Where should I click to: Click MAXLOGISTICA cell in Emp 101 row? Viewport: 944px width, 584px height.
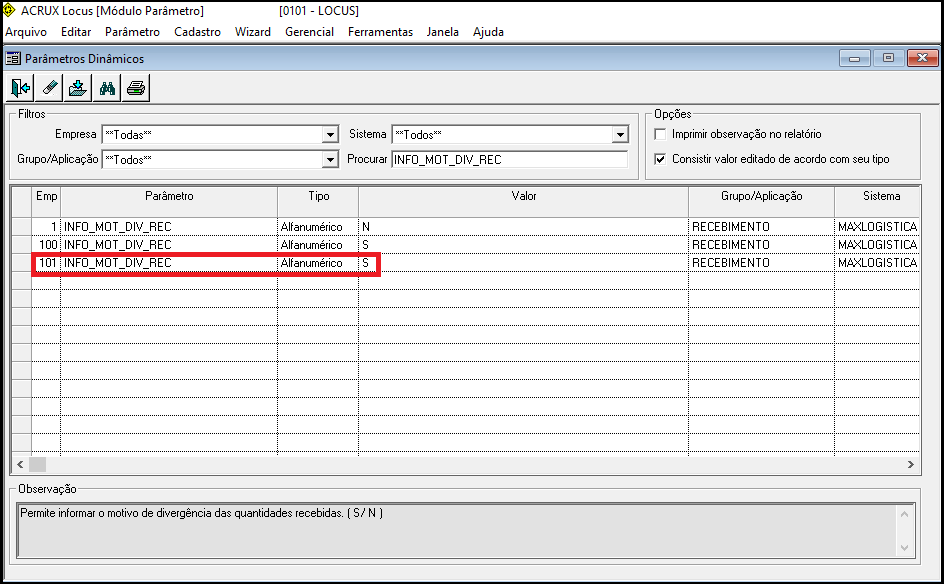click(877, 263)
